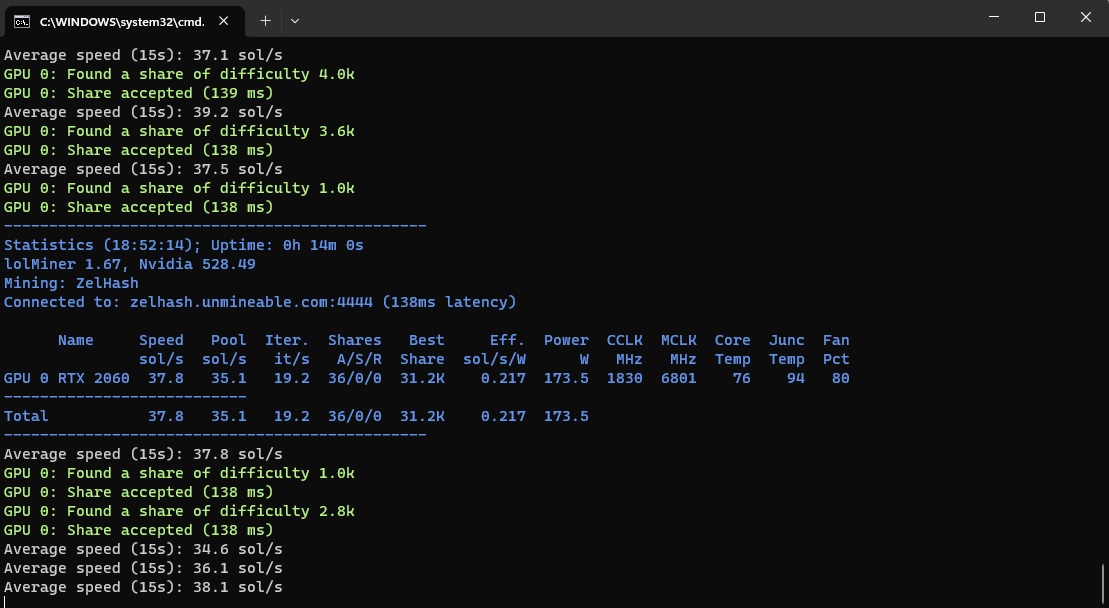Screen dimensions: 1109x608
Task: Select the cmd.exe terminal tab
Action: coord(124,21)
